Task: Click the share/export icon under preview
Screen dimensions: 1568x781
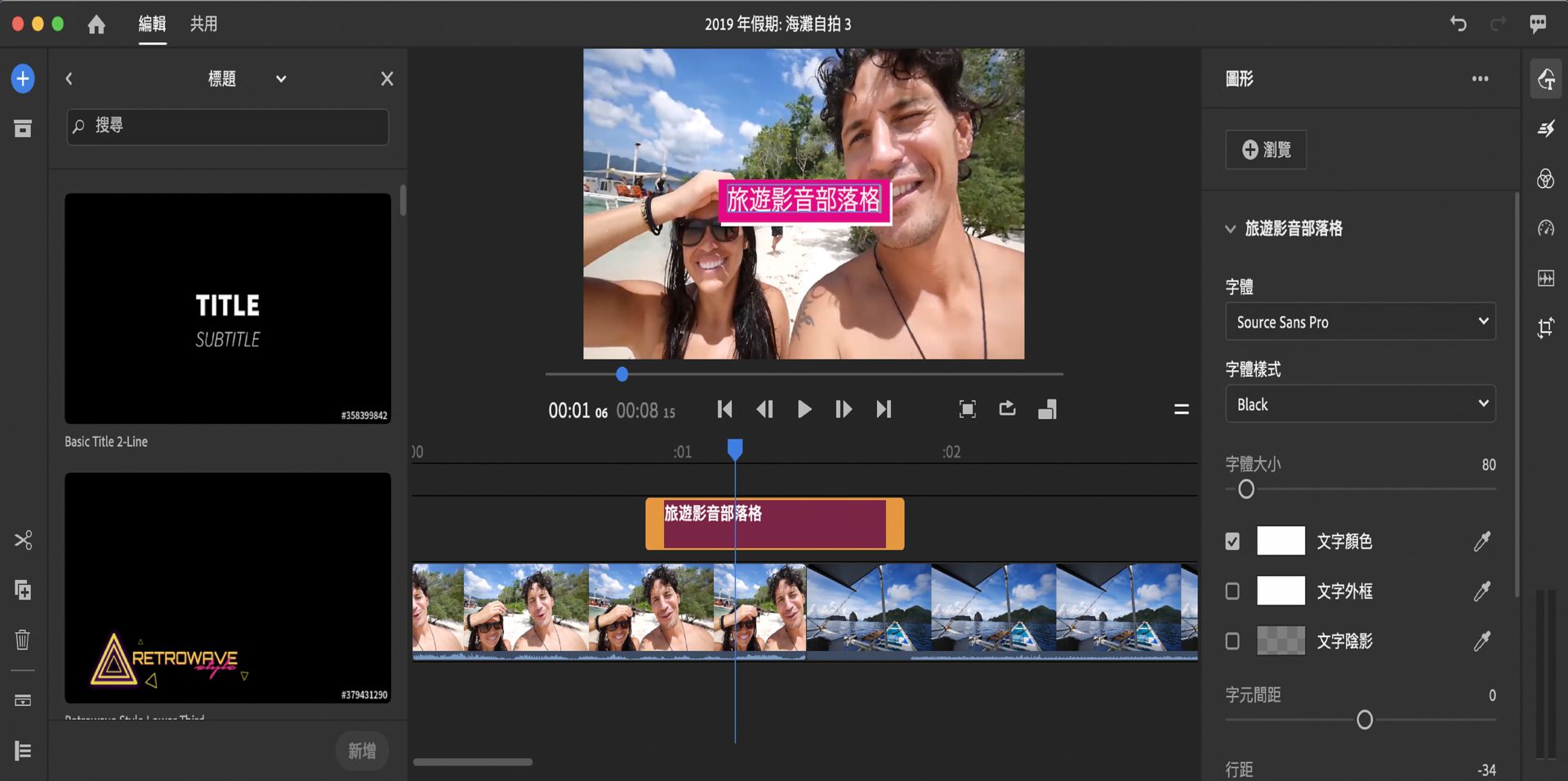Action: [x=1007, y=408]
